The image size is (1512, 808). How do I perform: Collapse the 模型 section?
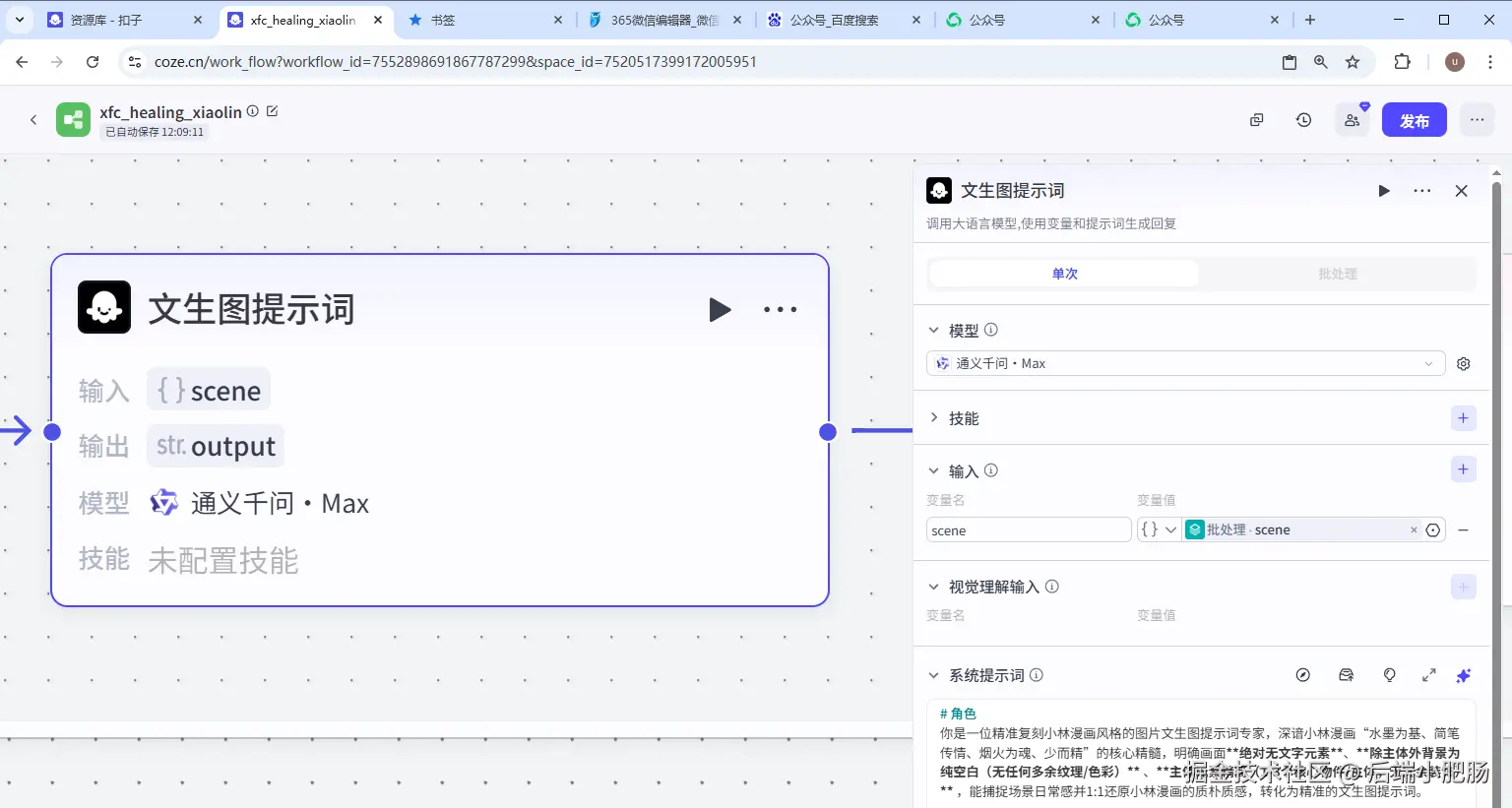(934, 330)
